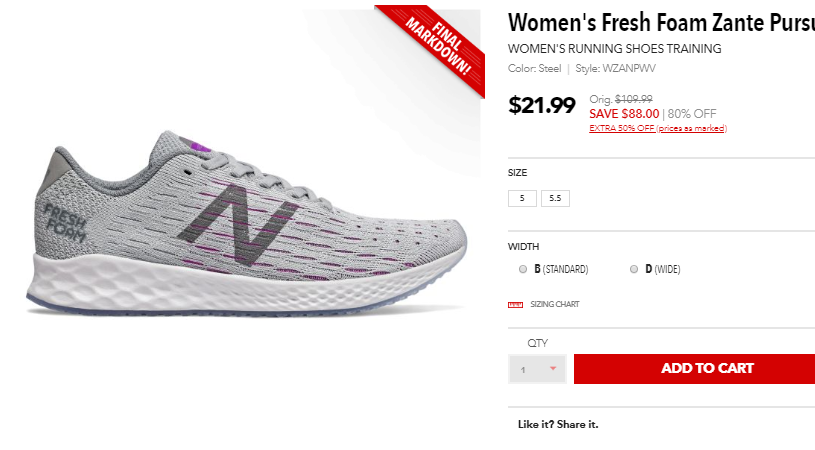815x450 pixels.
Task: Click the $21.99 sale price
Action: click(x=542, y=105)
